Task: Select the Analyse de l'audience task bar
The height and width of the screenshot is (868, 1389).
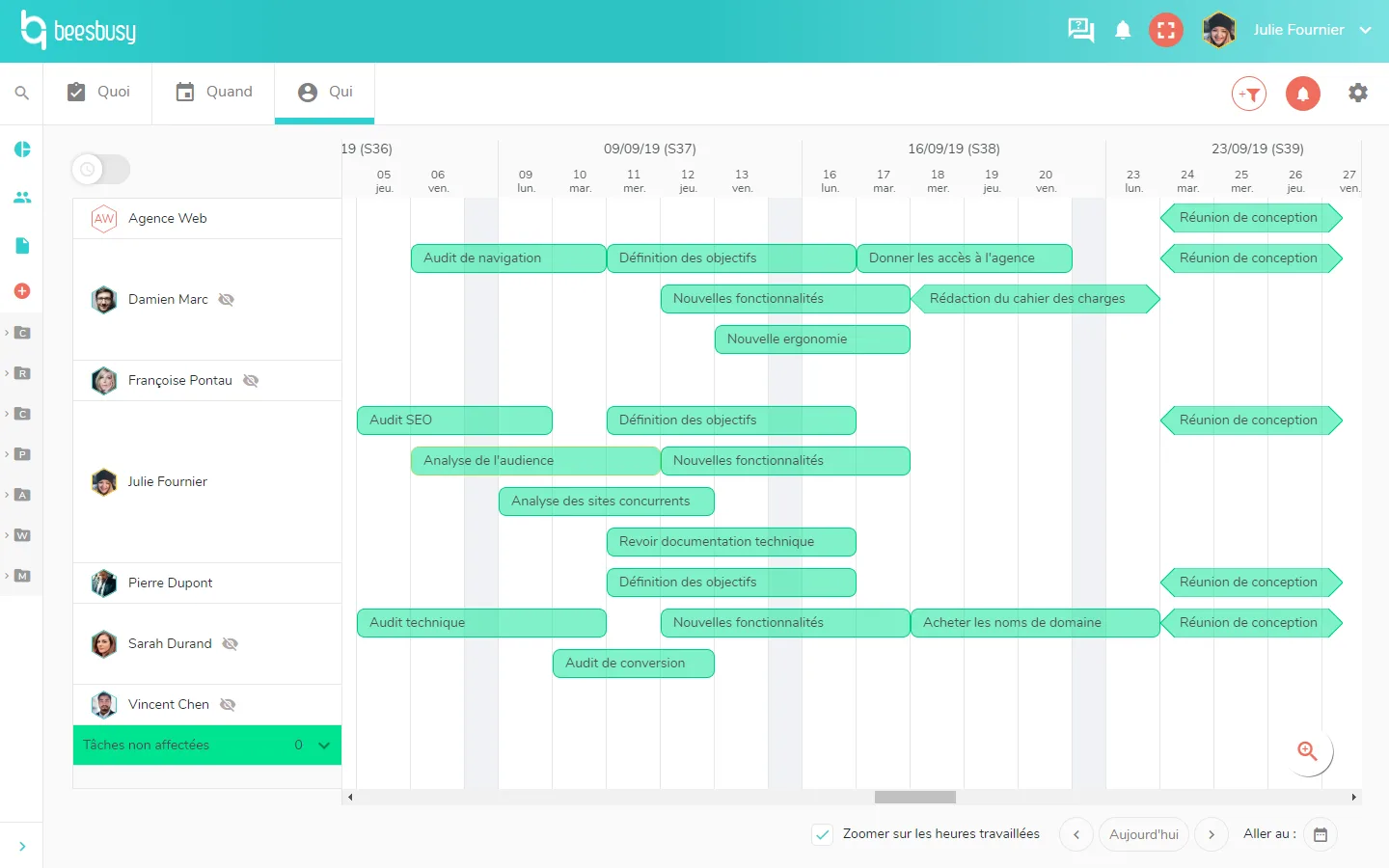Action: coord(535,461)
